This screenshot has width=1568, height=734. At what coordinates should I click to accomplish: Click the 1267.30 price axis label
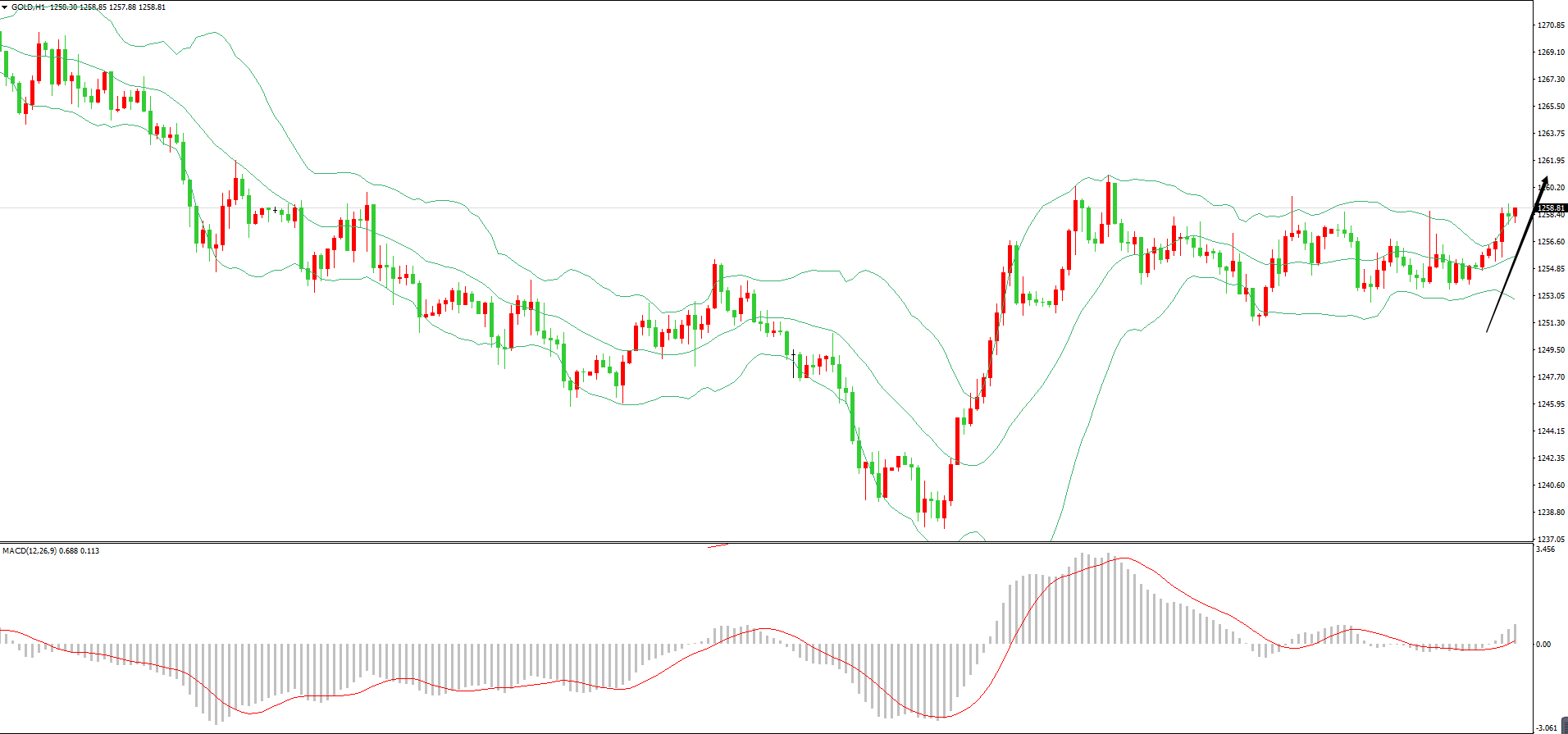pyautogui.click(x=1551, y=80)
